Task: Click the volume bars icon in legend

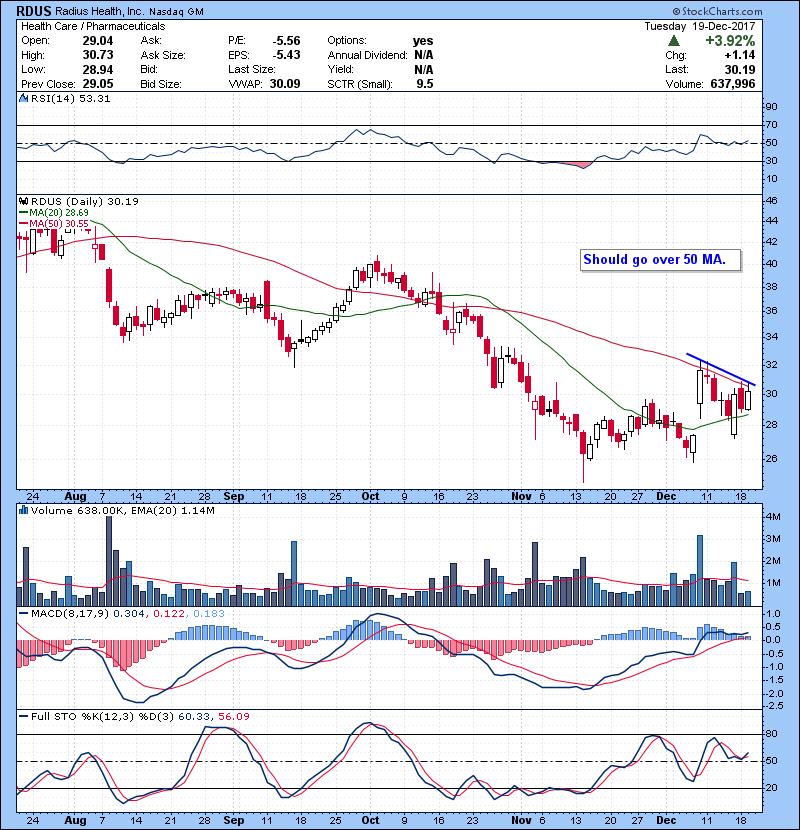Action: 23,510
